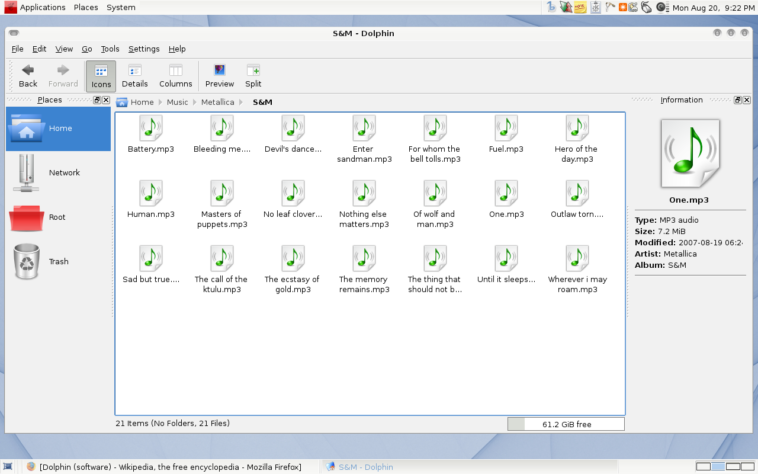
Task: Close the Places panel
Action: [x=106, y=100]
